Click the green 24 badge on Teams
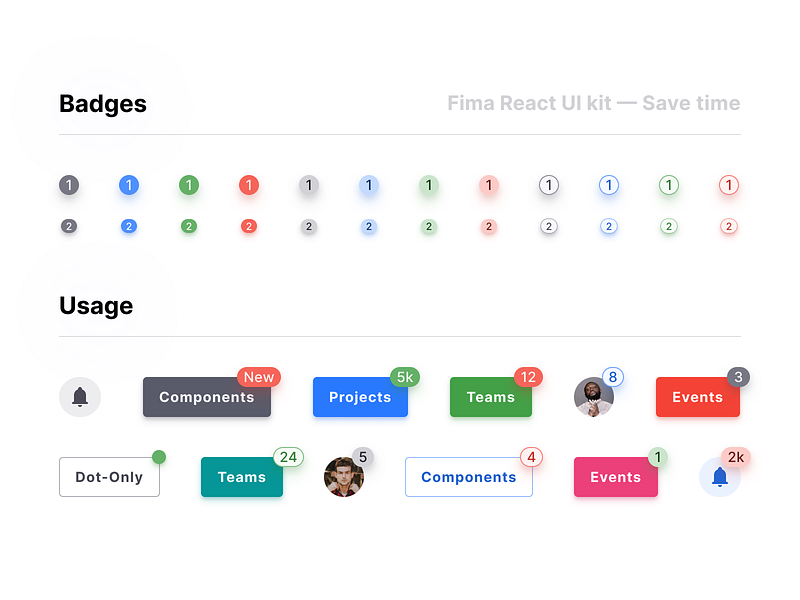 point(289,457)
